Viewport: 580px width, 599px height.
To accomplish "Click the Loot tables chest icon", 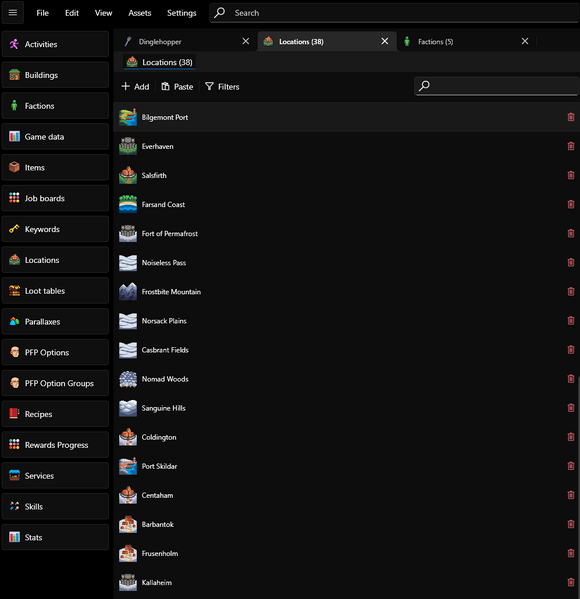I will coord(15,291).
